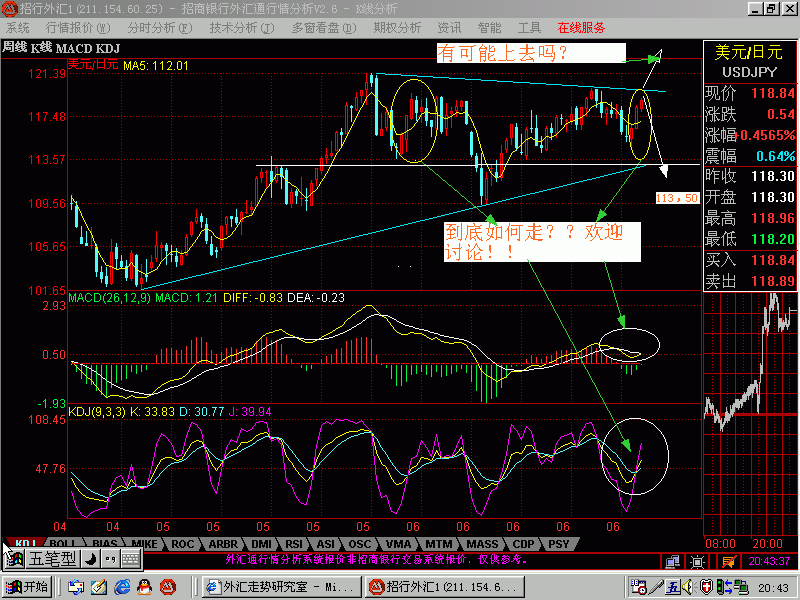This screenshot has width=800, height=600.
Task: Click the crosshair settings icon in status bar
Action: tap(697, 561)
